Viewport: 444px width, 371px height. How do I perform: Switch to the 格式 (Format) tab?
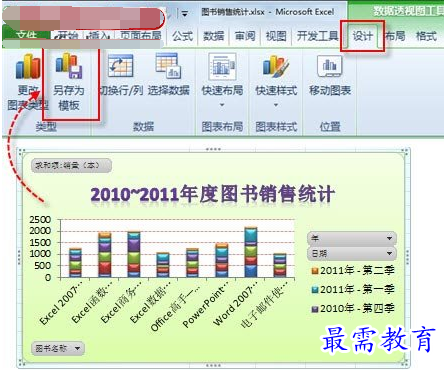(x=426, y=36)
